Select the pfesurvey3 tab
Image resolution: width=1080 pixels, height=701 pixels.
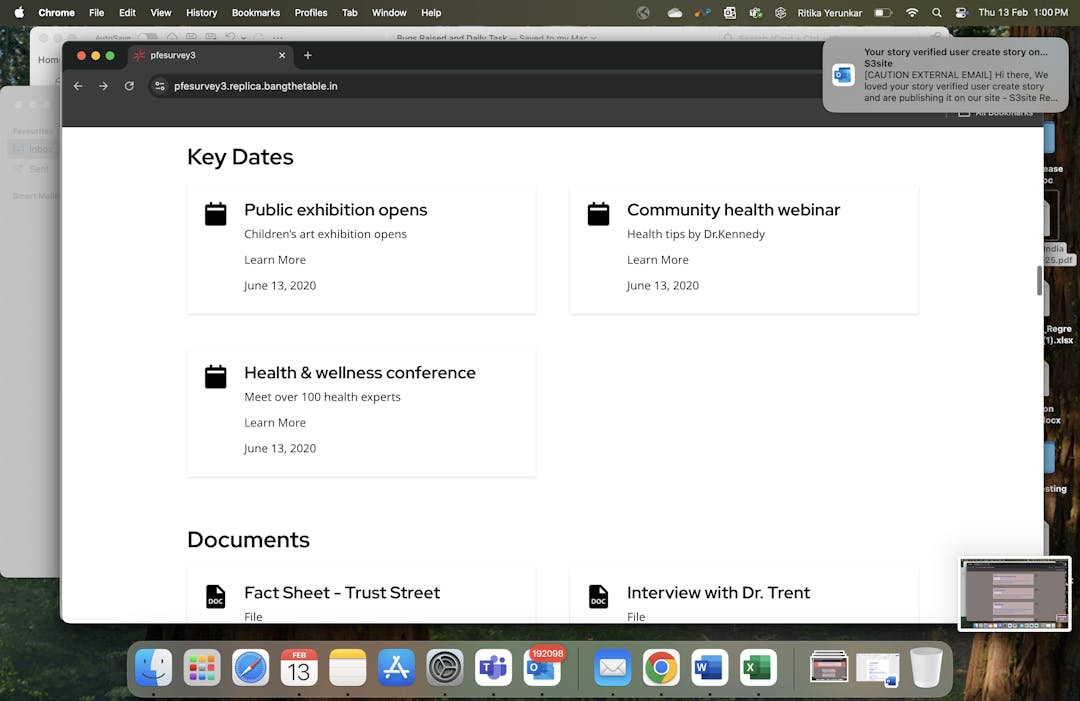click(x=200, y=56)
